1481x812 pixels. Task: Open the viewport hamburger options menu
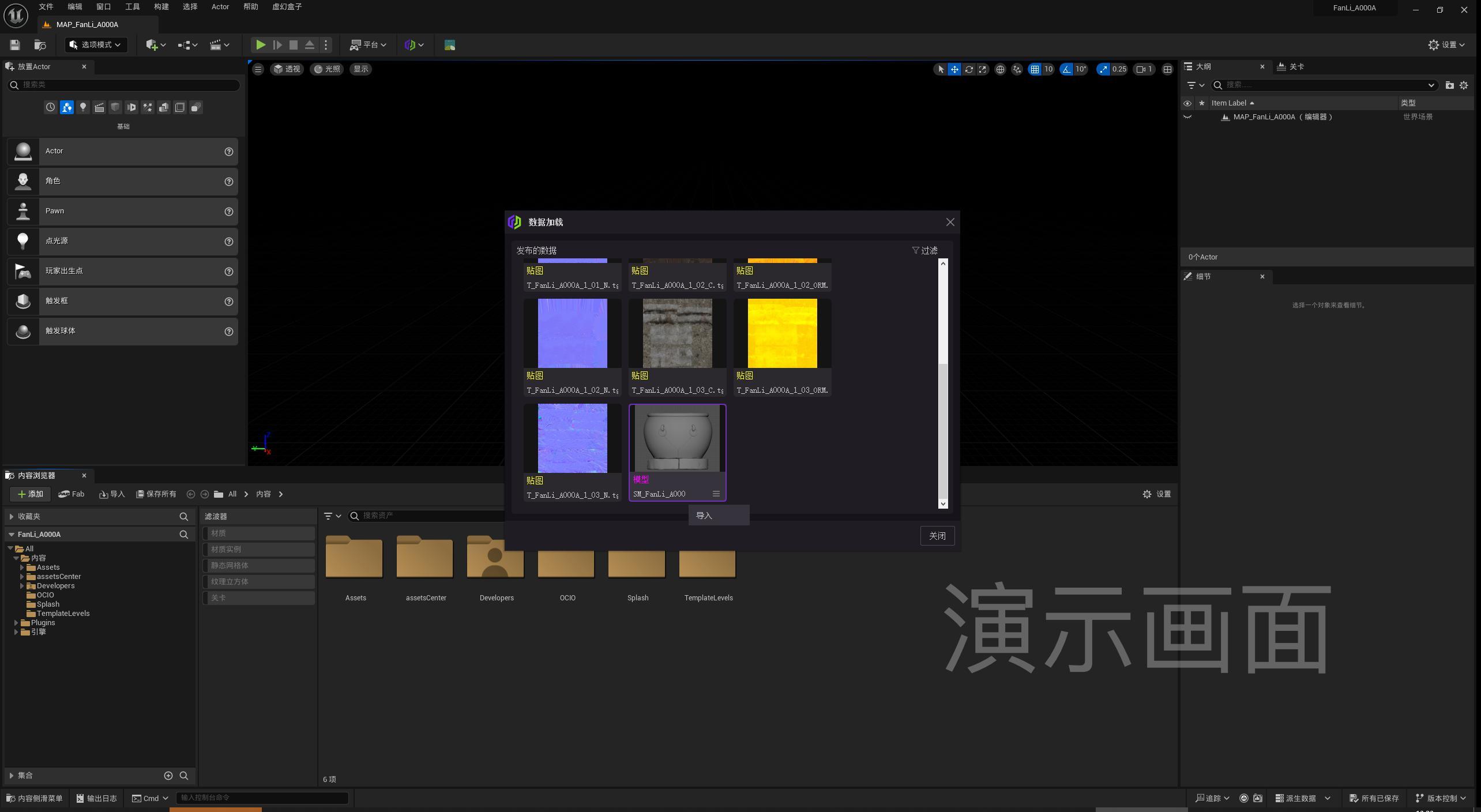[x=258, y=69]
